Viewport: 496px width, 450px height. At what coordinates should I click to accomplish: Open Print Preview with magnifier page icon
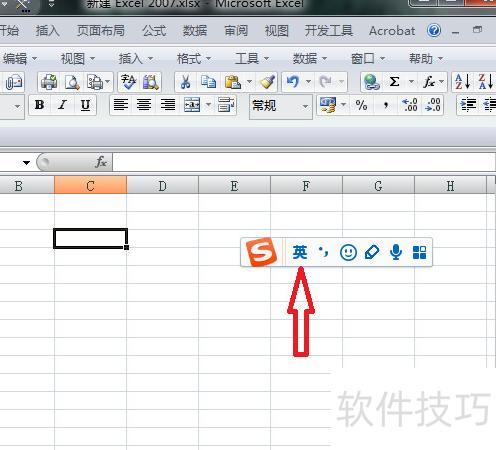(72, 82)
